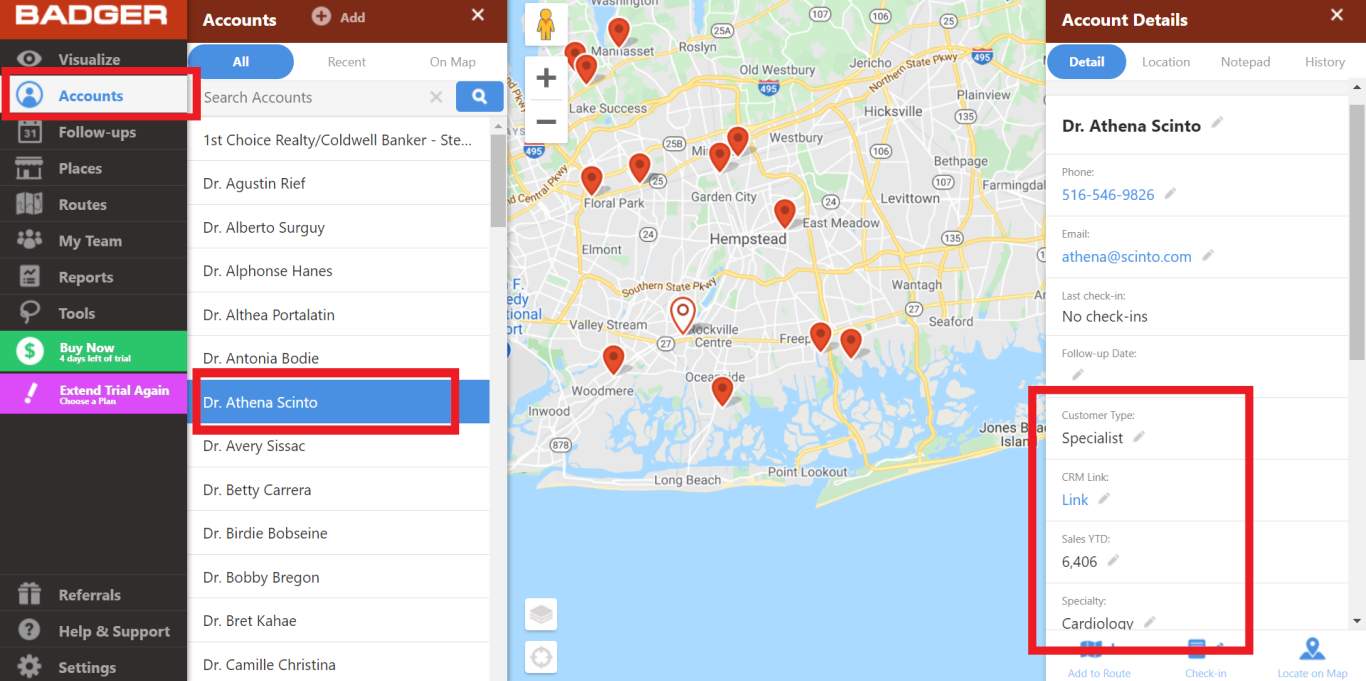Select Dr. Betty Carrera in the list

coord(339,490)
